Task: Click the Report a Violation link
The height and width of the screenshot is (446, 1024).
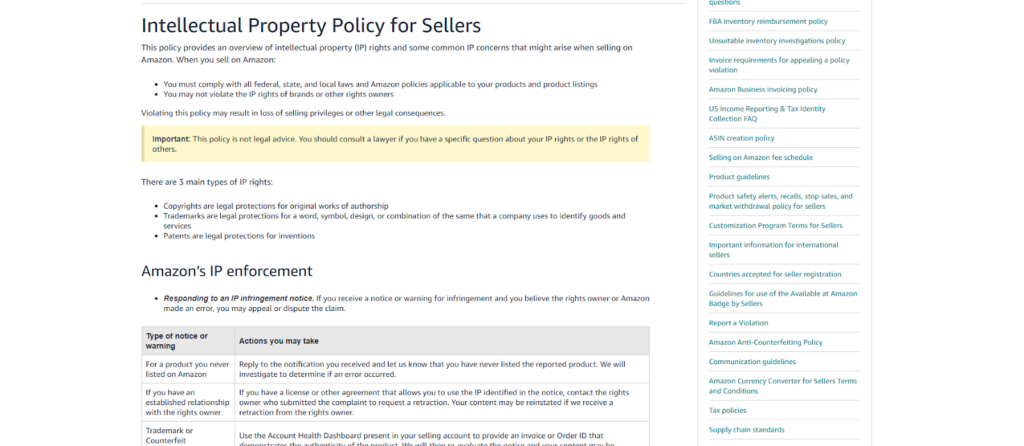Action: click(x=738, y=323)
